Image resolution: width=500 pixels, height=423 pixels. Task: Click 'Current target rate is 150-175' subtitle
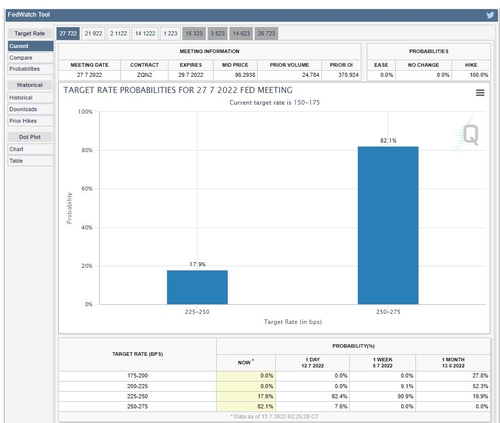[274, 103]
